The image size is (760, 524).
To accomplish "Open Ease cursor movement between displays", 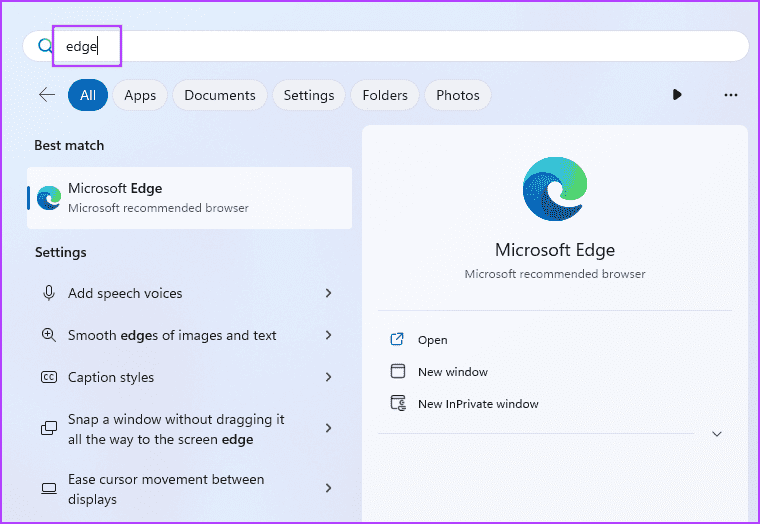I will 190,489.
